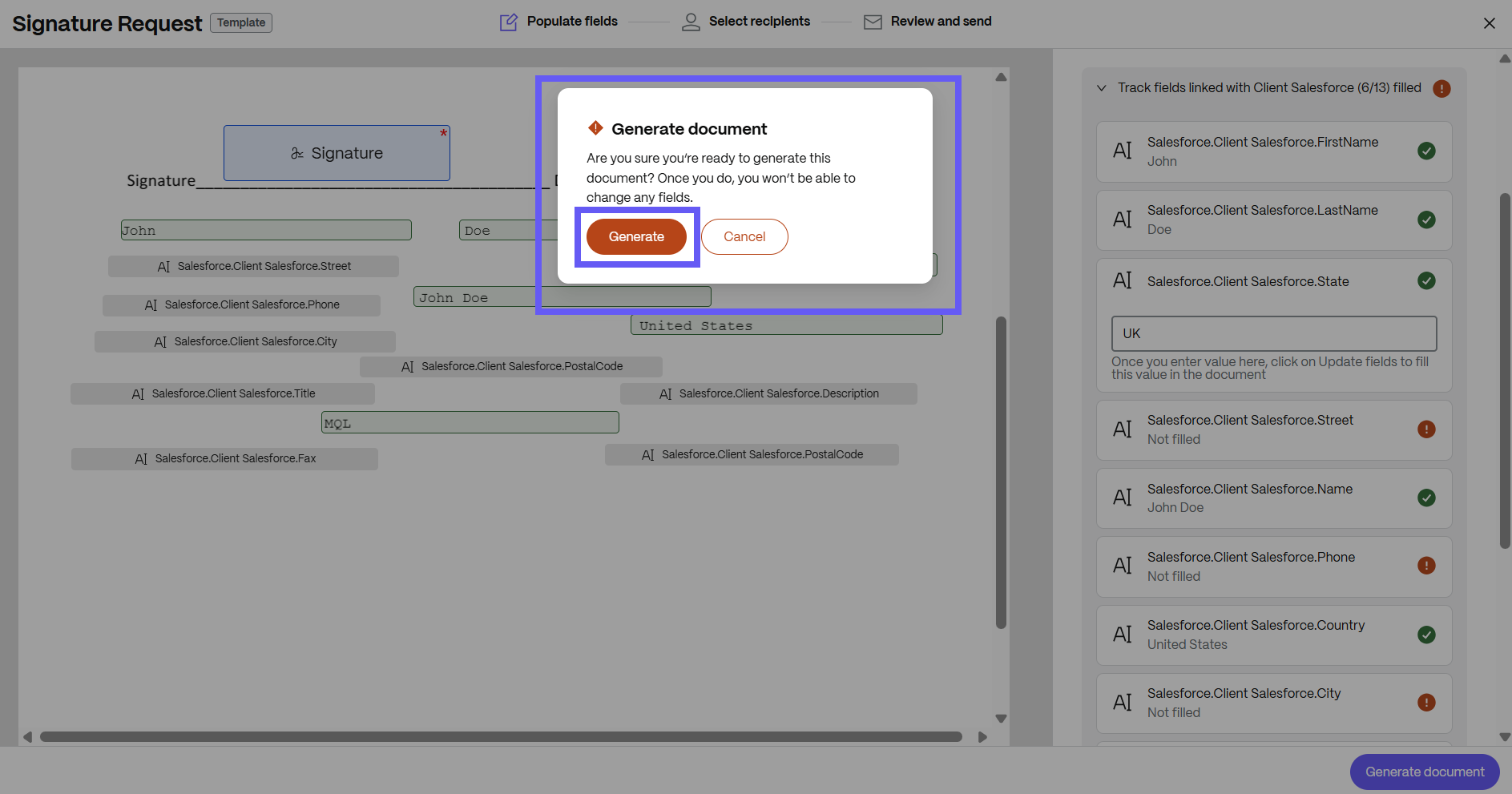Click the Title placeholder on the document

(x=223, y=393)
